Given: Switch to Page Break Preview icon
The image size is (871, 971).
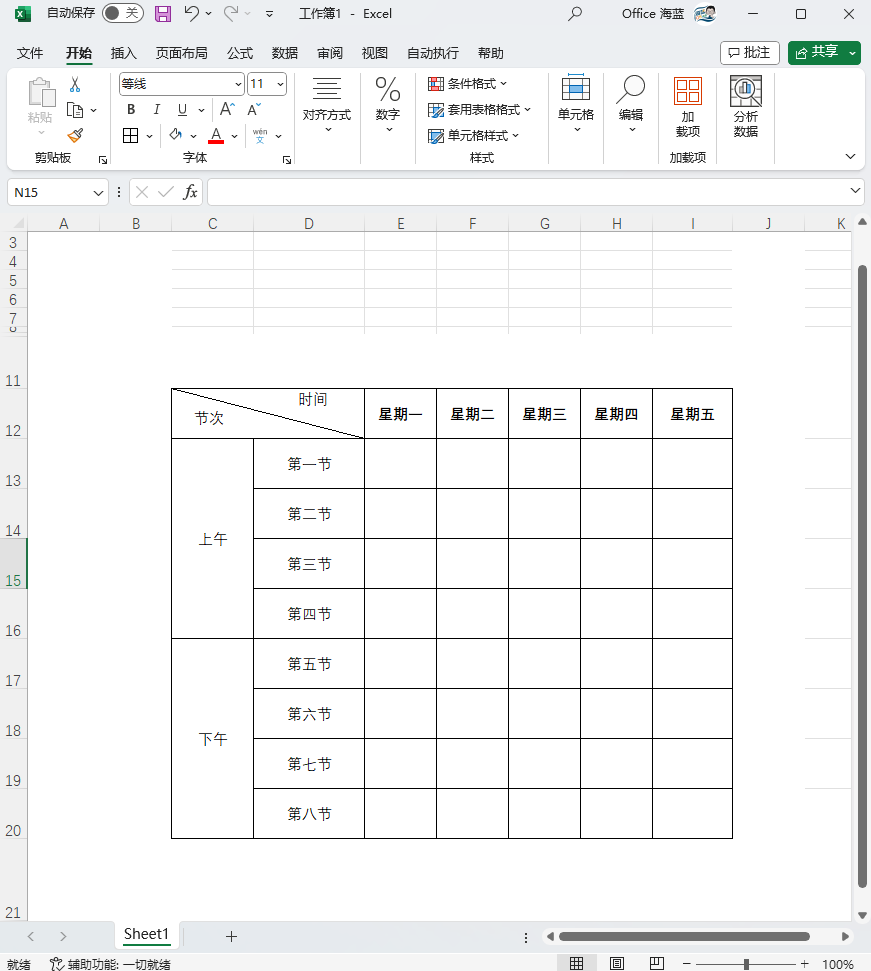Looking at the screenshot, I should coord(657,963).
